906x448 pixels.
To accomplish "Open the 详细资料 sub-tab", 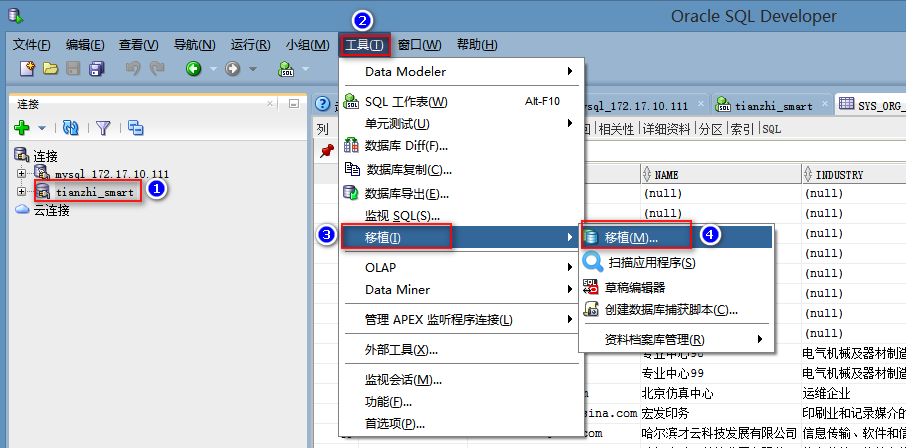I will (666, 129).
